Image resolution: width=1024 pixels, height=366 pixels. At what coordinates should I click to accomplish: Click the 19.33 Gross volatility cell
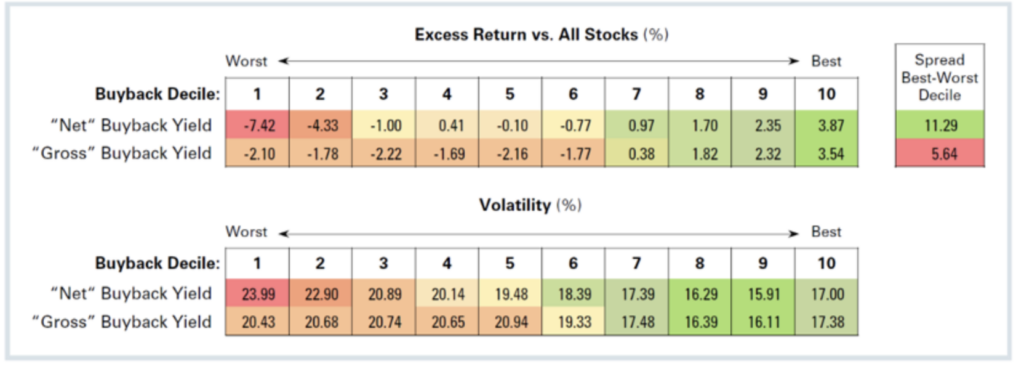574,322
